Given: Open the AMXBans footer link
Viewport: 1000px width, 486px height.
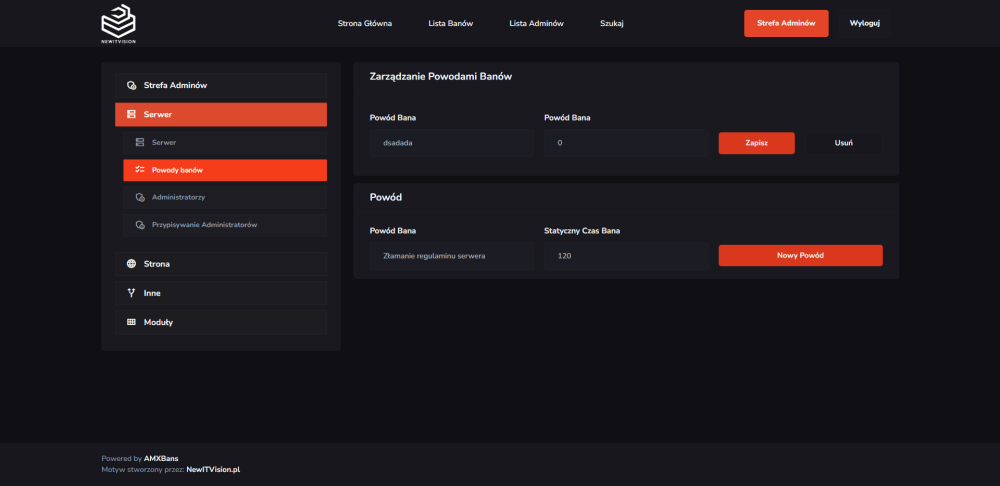Looking at the screenshot, I should [x=161, y=458].
